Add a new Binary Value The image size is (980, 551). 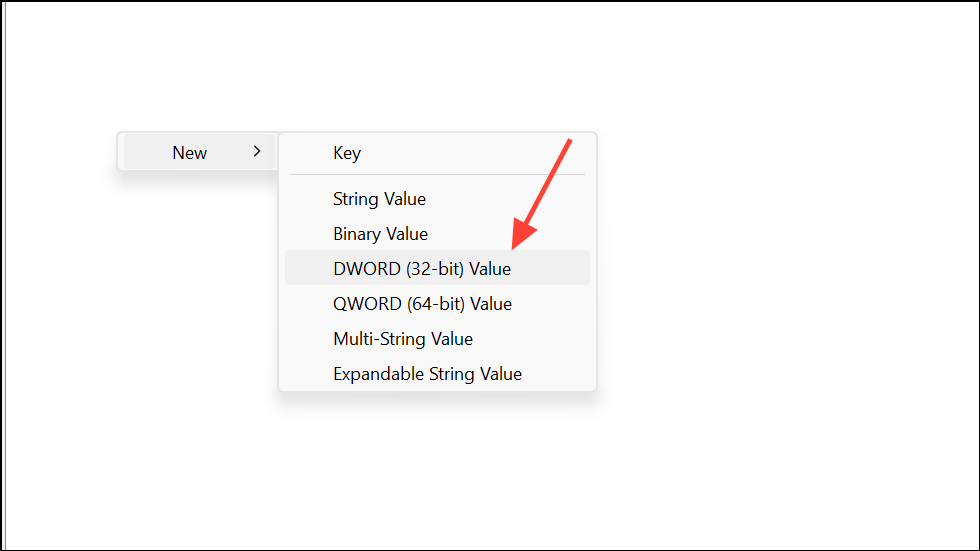coord(380,234)
